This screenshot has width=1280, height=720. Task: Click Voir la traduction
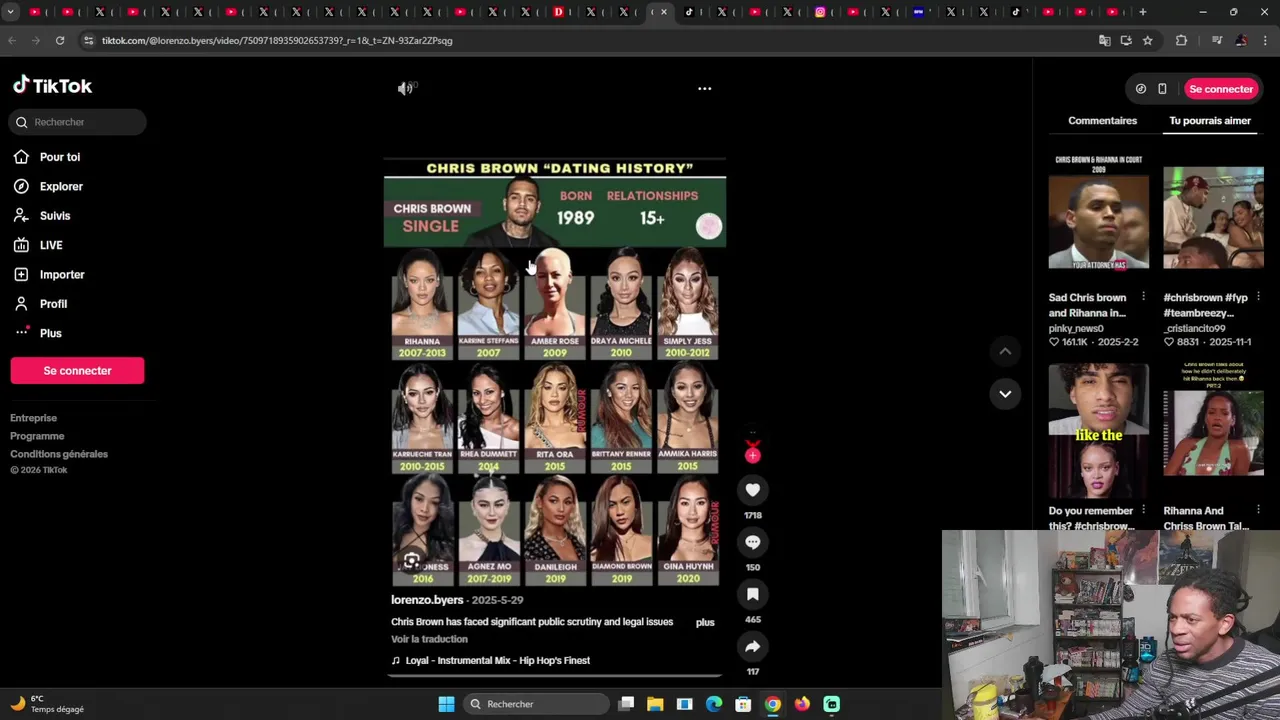[429, 639]
